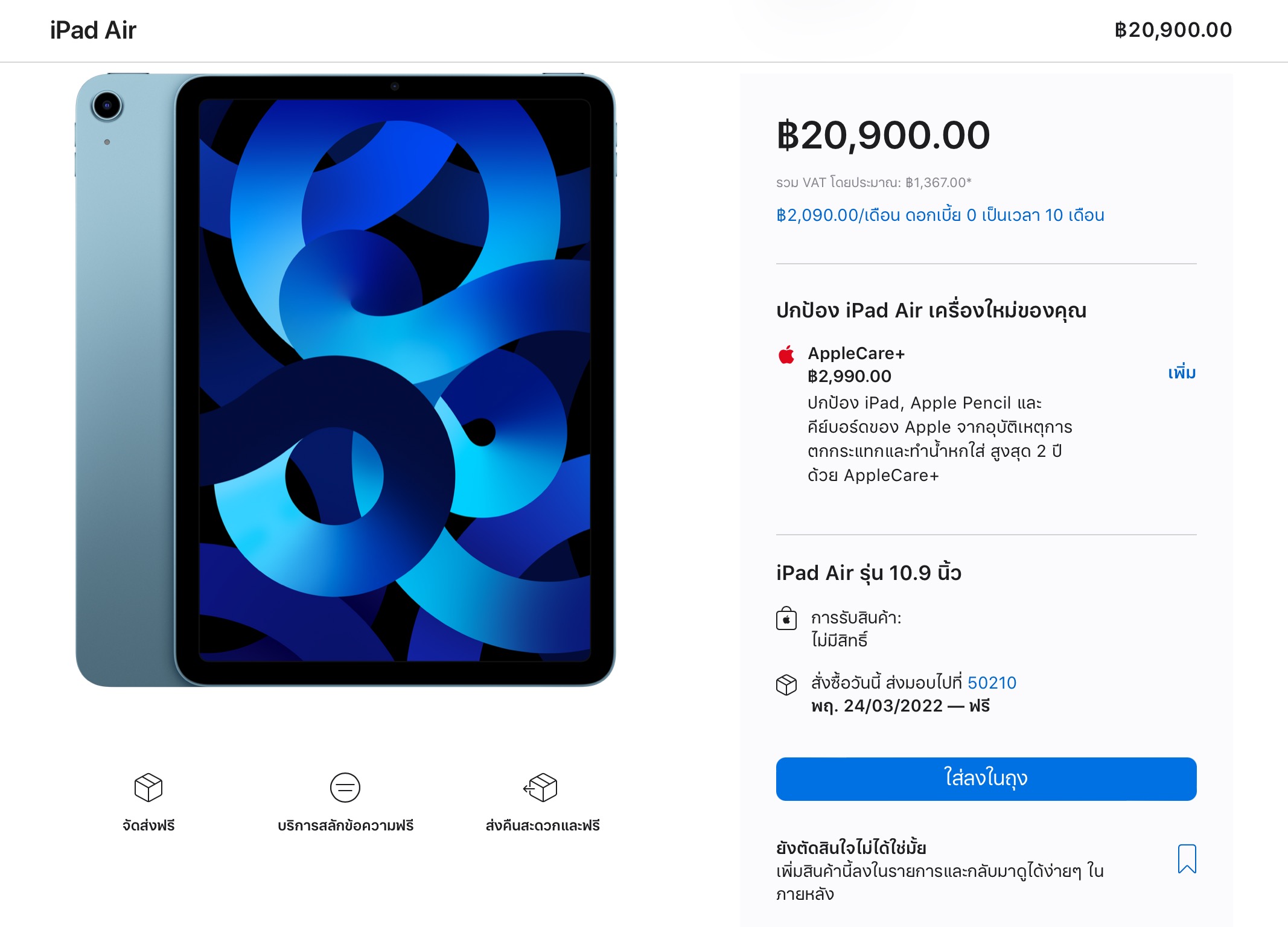Click the ส่งคืนสะดวกและฟรี returns label
The image size is (1288, 927).
click(542, 825)
